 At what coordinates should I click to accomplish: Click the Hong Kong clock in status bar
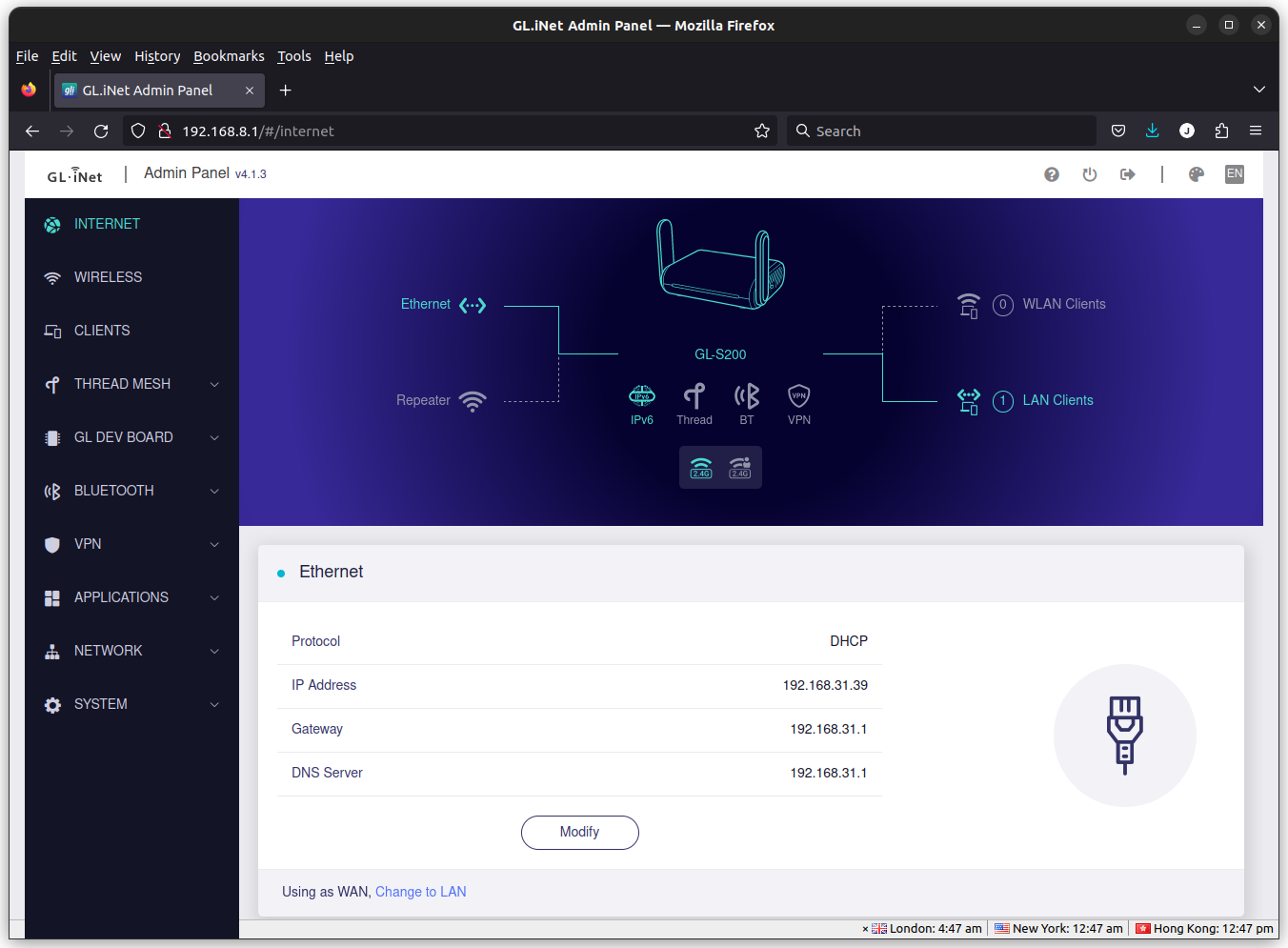[x=1204, y=928]
